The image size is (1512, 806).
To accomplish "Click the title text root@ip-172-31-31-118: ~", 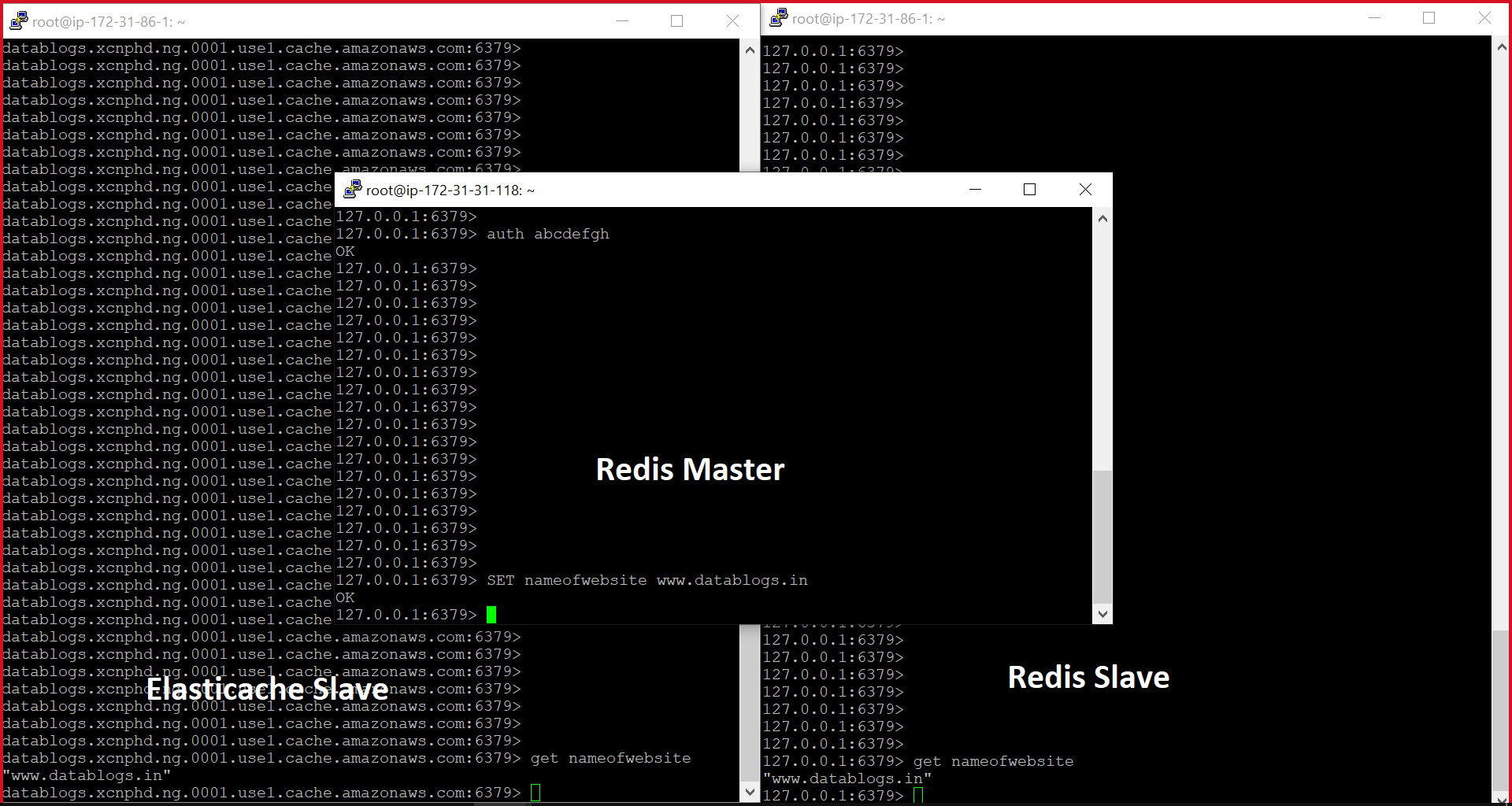I will pos(450,190).
